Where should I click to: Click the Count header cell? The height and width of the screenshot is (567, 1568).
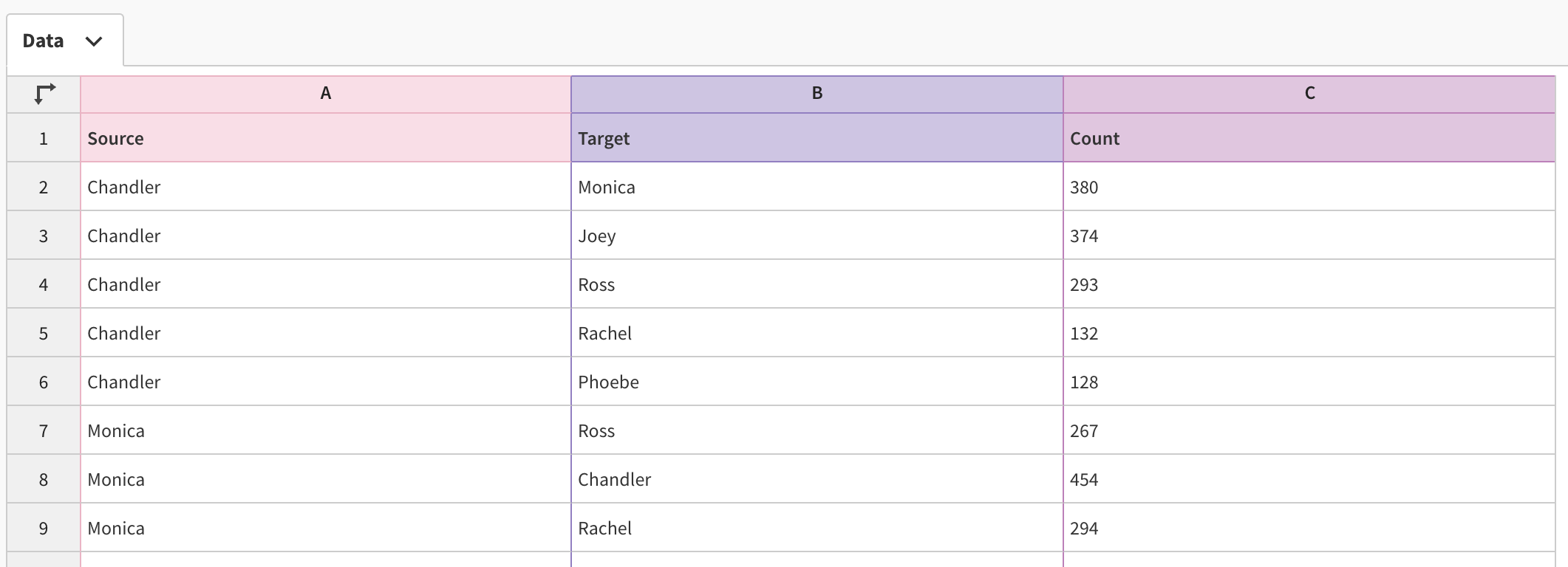click(1309, 139)
